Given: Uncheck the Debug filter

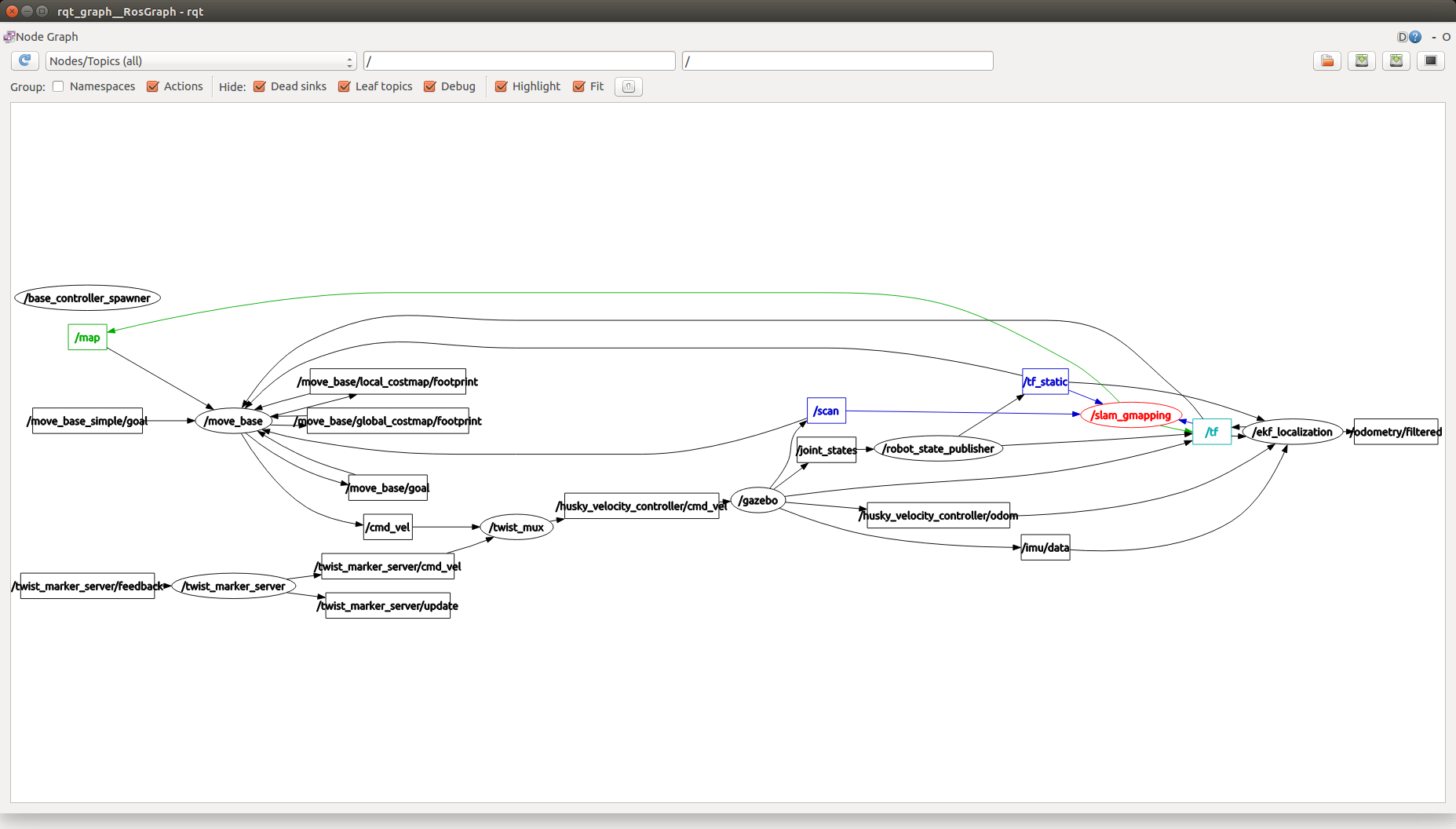Looking at the screenshot, I should [x=429, y=86].
